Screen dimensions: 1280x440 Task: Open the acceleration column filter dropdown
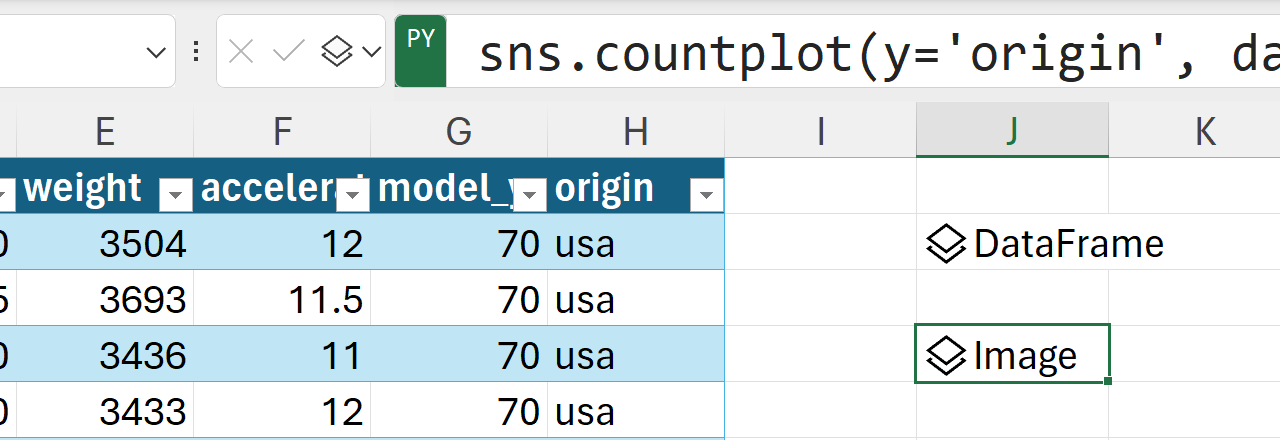(x=353, y=196)
